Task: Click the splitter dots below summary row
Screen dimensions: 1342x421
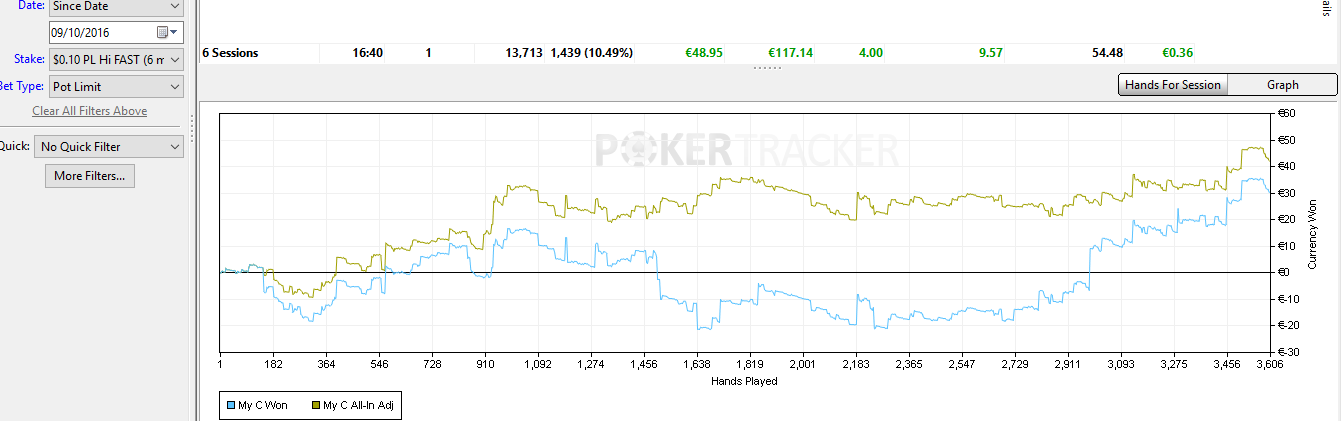Action: pos(767,68)
